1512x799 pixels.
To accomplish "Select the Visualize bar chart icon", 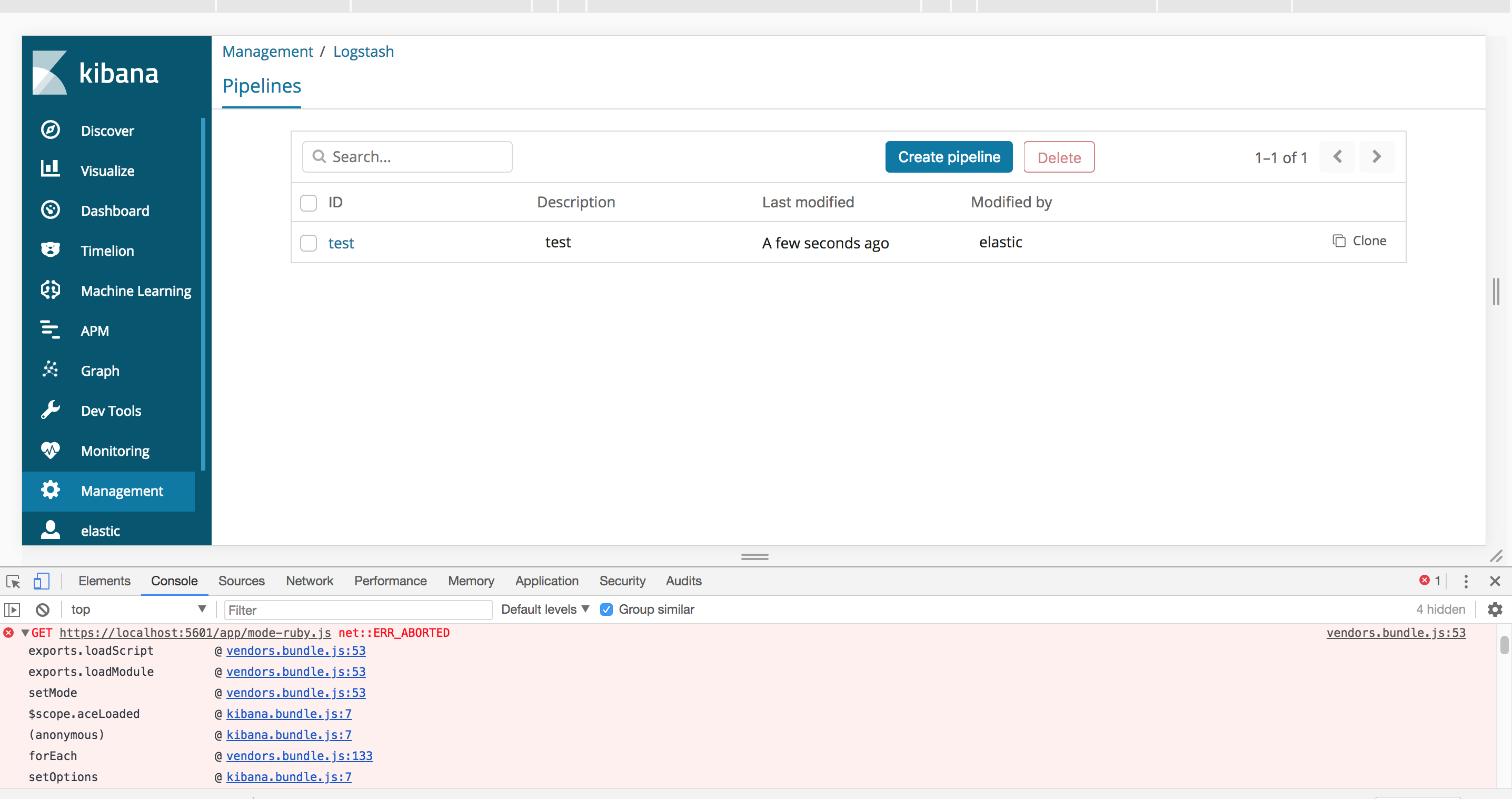I will [51, 170].
